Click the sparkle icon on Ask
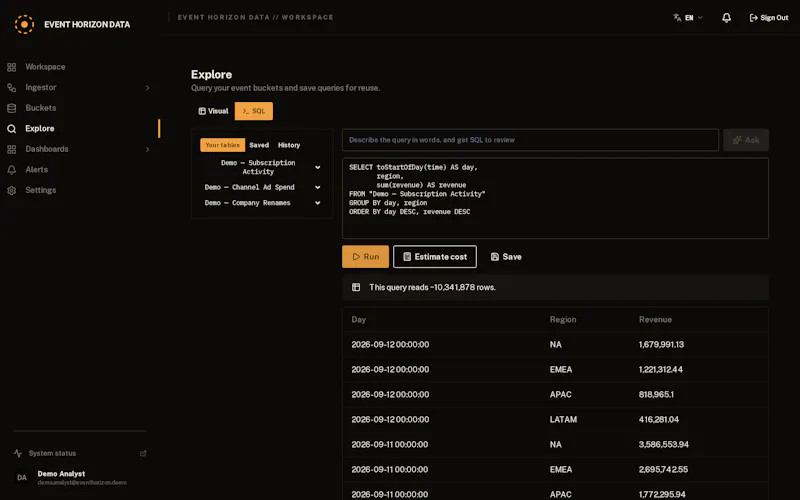The image size is (800, 500). coord(737,140)
